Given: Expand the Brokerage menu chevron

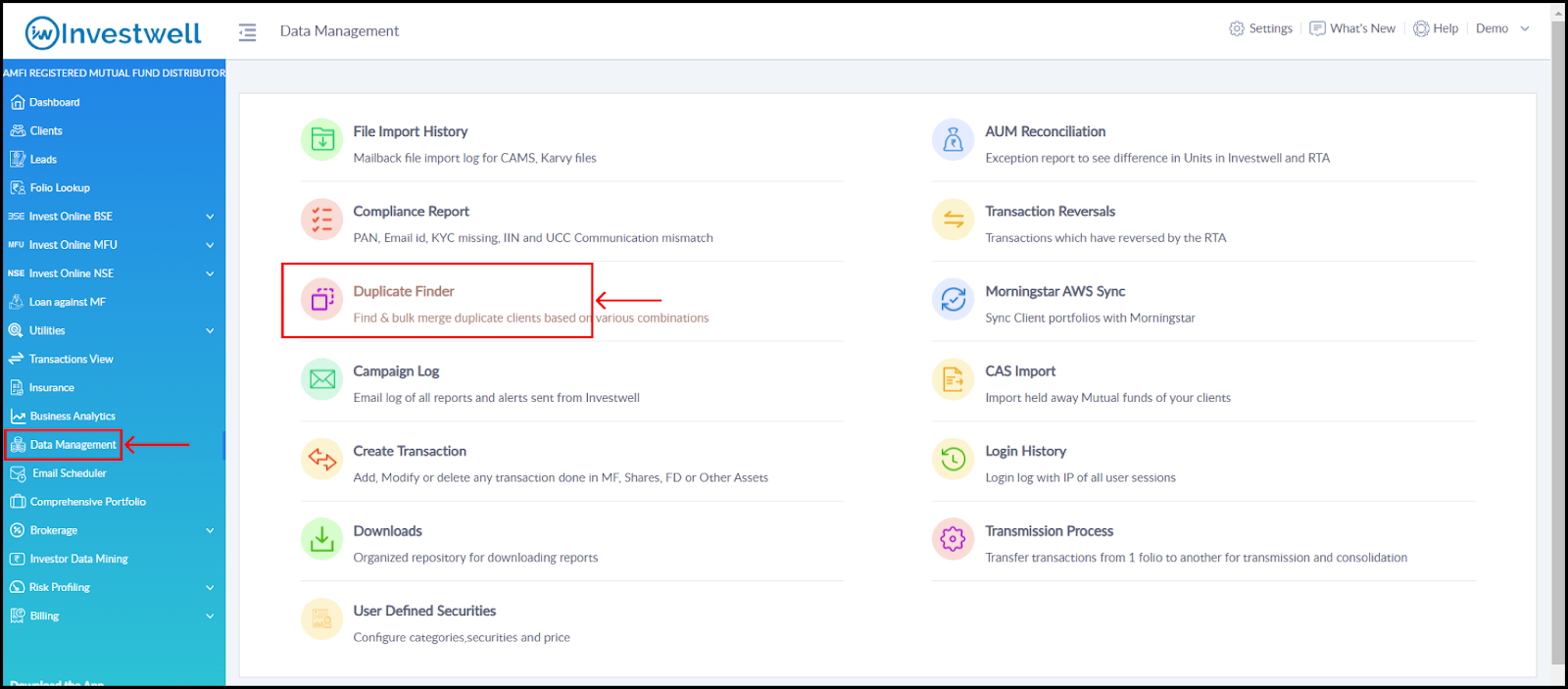Looking at the screenshot, I should point(210,531).
